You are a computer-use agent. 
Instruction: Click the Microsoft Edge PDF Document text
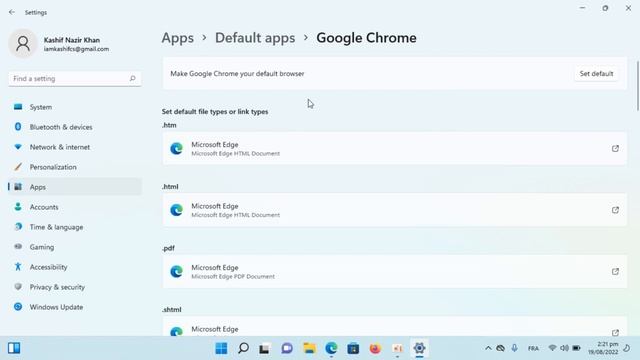pos(233,276)
